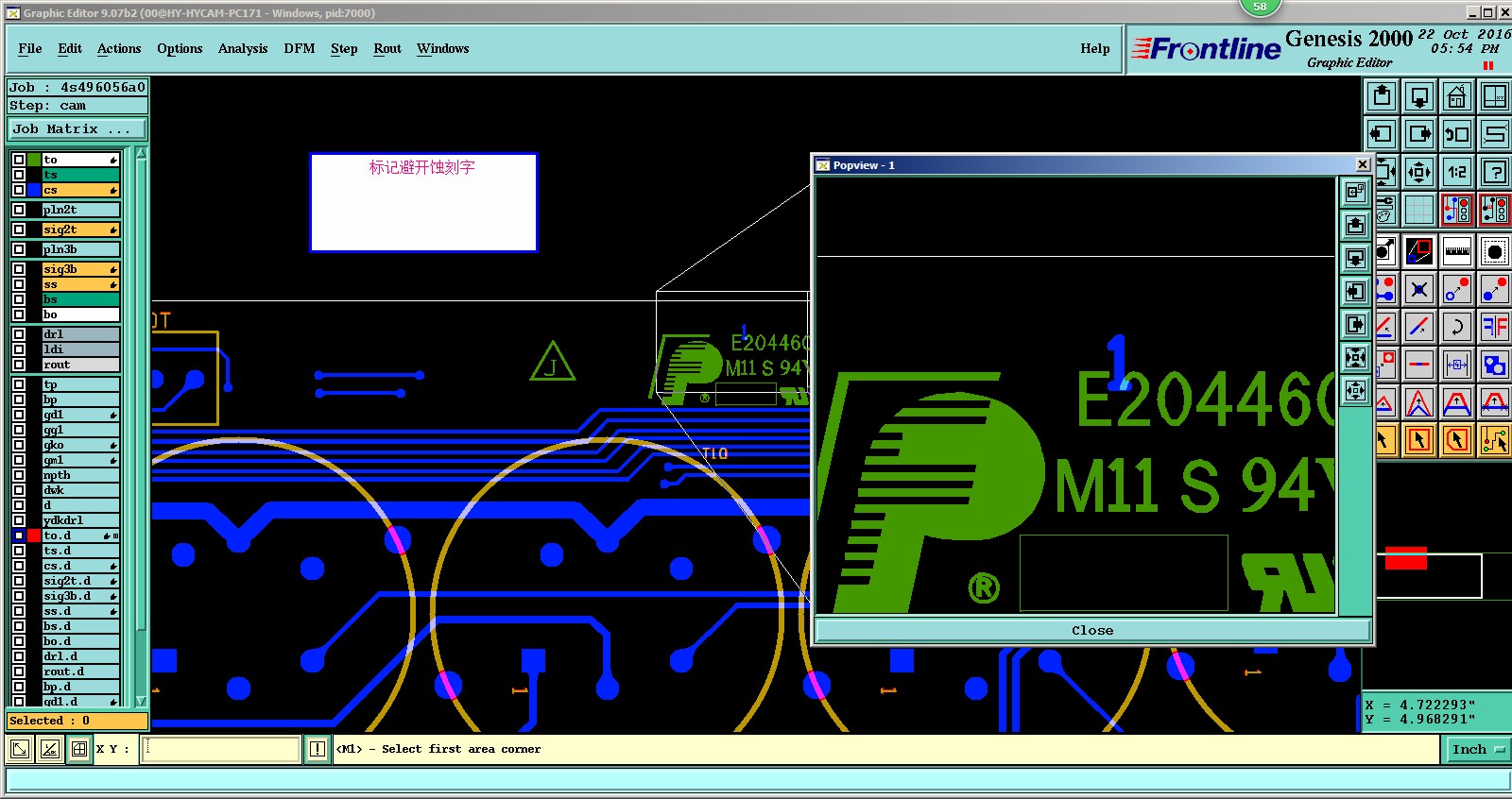Screen dimensions: 1512x799
Task: Click the red color swatch of layer to.d
Action: click(34, 535)
